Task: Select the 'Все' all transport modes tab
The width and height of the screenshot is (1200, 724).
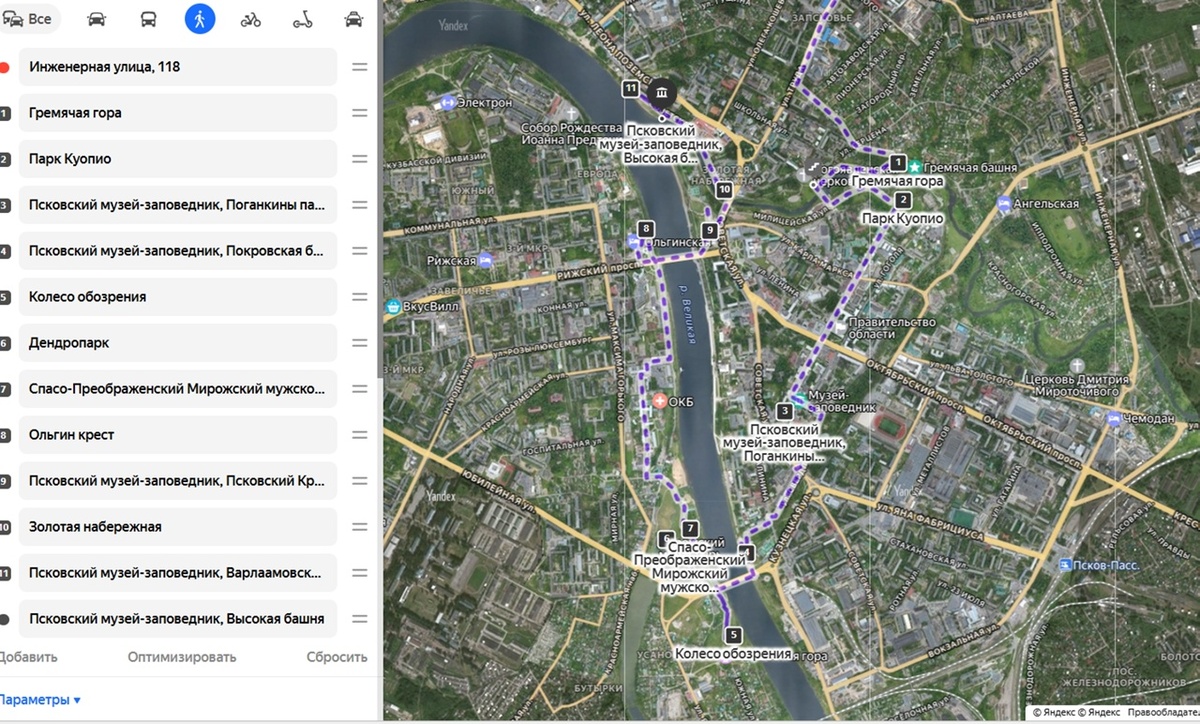Action: pos(28,19)
